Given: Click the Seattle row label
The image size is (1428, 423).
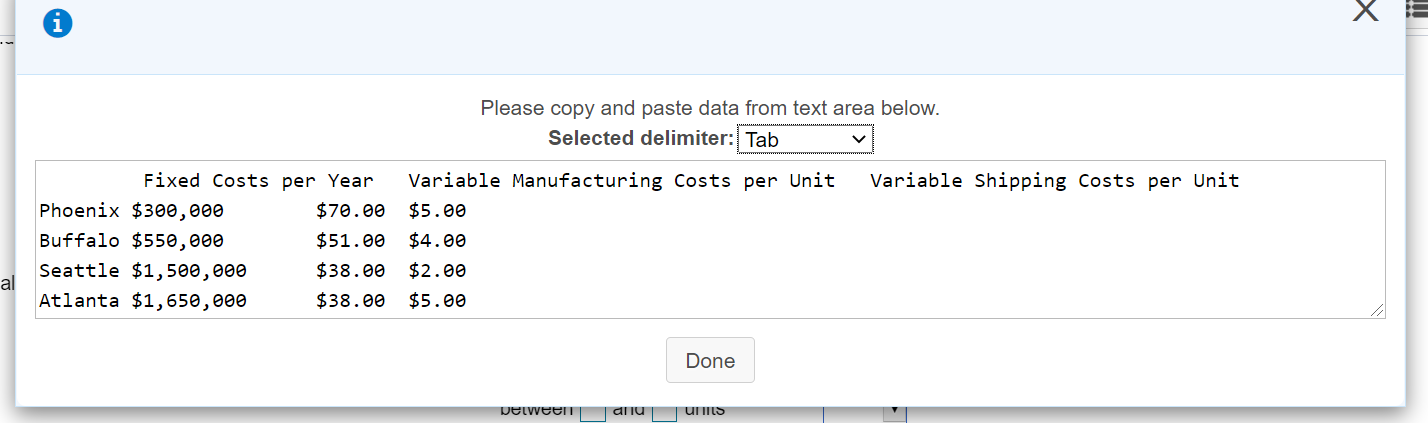Looking at the screenshot, I should [x=79, y=271].
